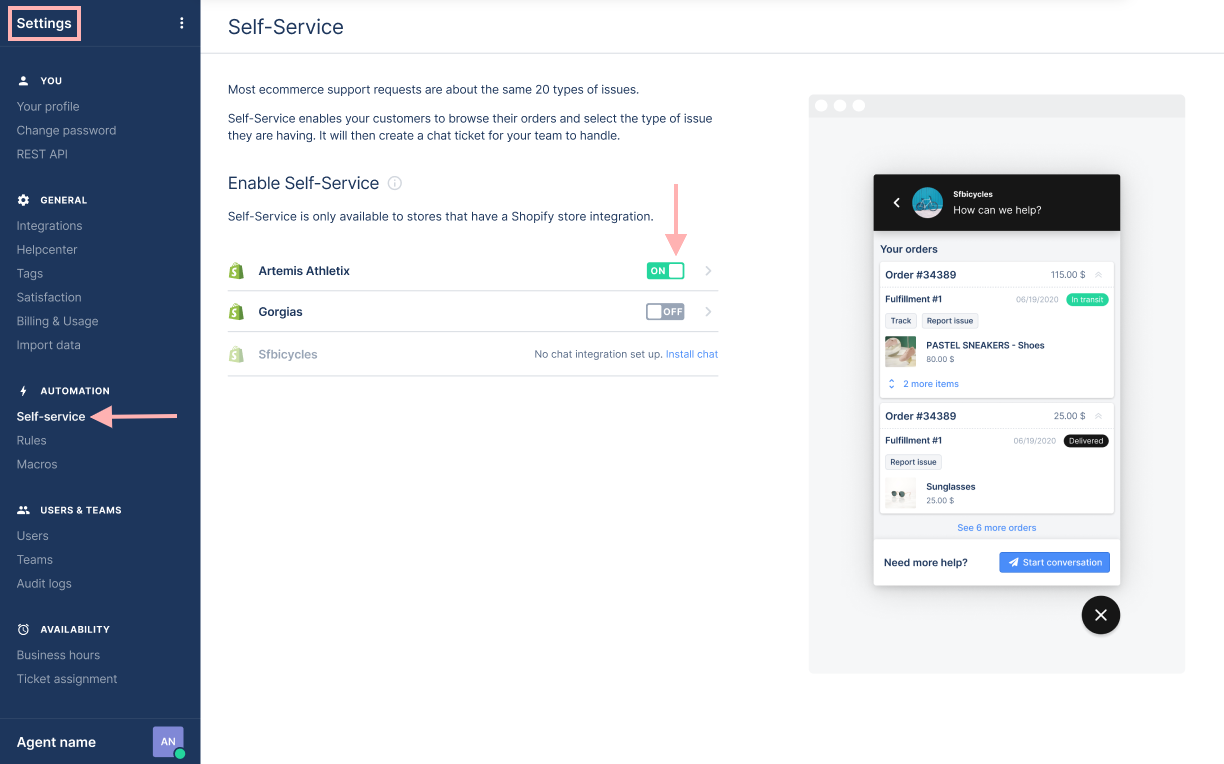Image resolution: width=1224 pixels, height=764 pixels.
Task: Click the Gorgias store name
Action: 280,312
